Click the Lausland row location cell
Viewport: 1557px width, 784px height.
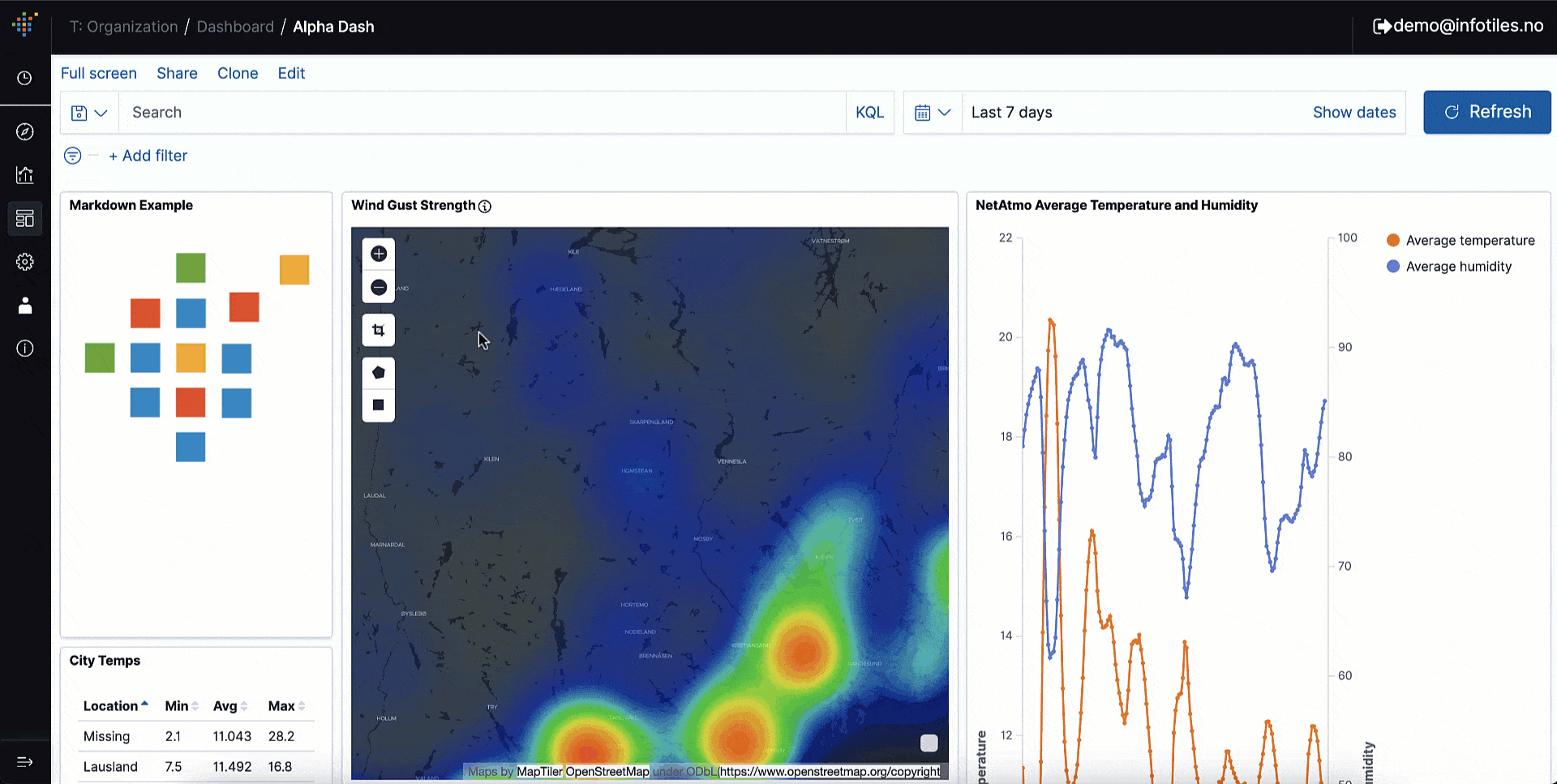pyautogui.click(x=110, y=767)
